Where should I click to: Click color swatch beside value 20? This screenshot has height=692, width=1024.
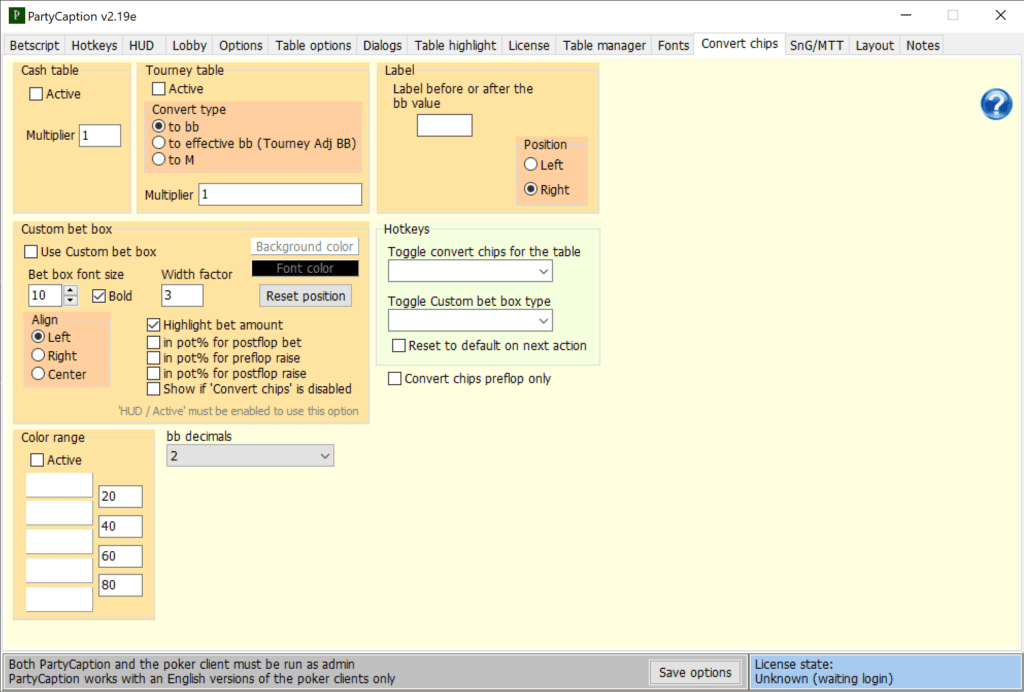tap(59, 485)
